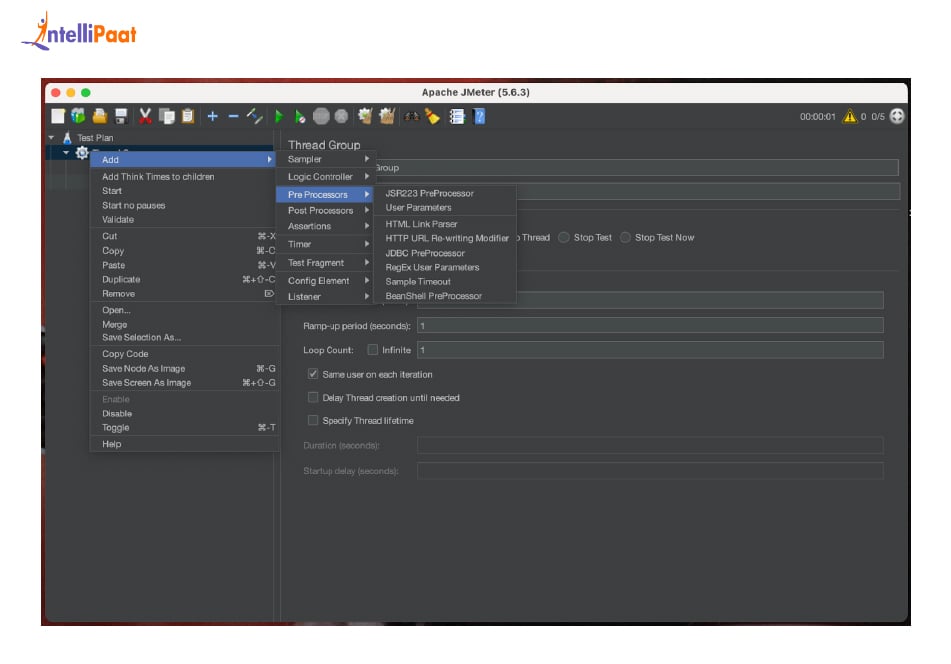Start the test with green play icon
This screenshot has height=664, width=951.
pyautogui.click(x=278, y=116)
